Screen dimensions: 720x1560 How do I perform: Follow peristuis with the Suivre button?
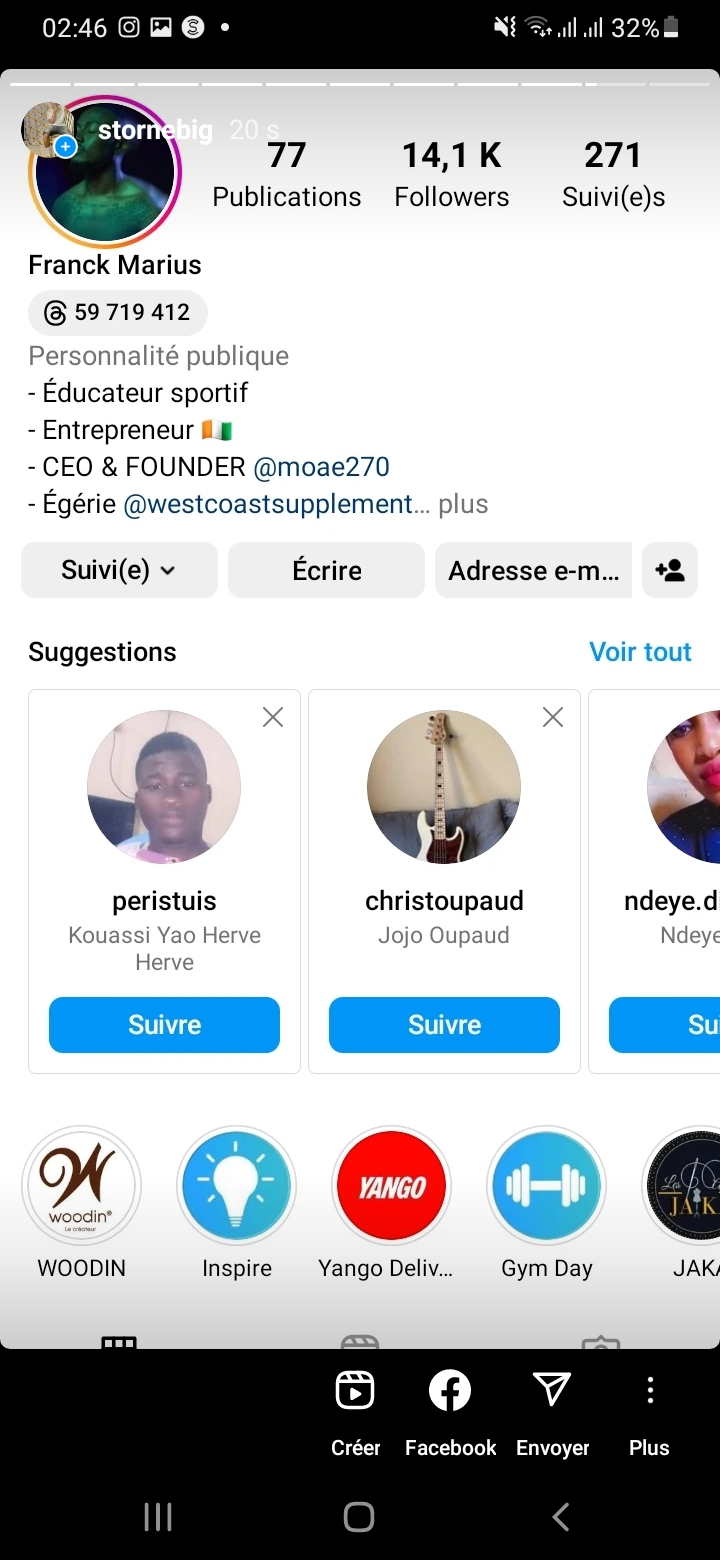point(164,1025)
